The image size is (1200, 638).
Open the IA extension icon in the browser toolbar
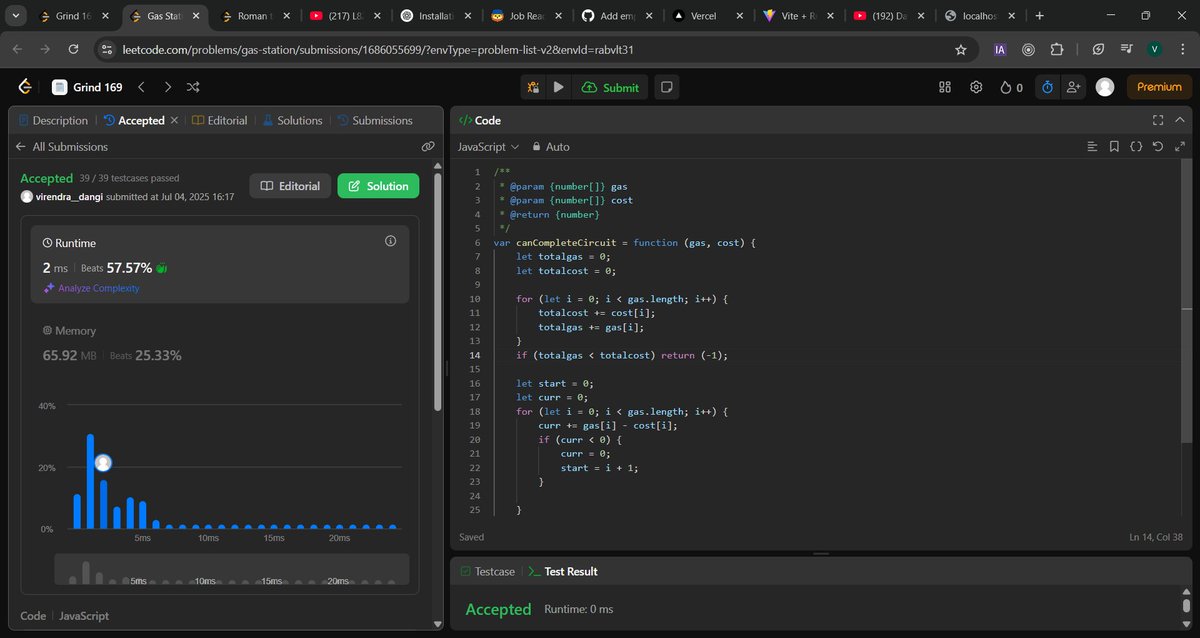(1000, 49)
